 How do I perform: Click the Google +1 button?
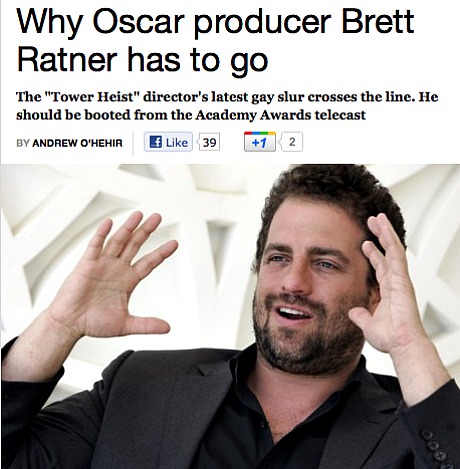pos(260,142)
